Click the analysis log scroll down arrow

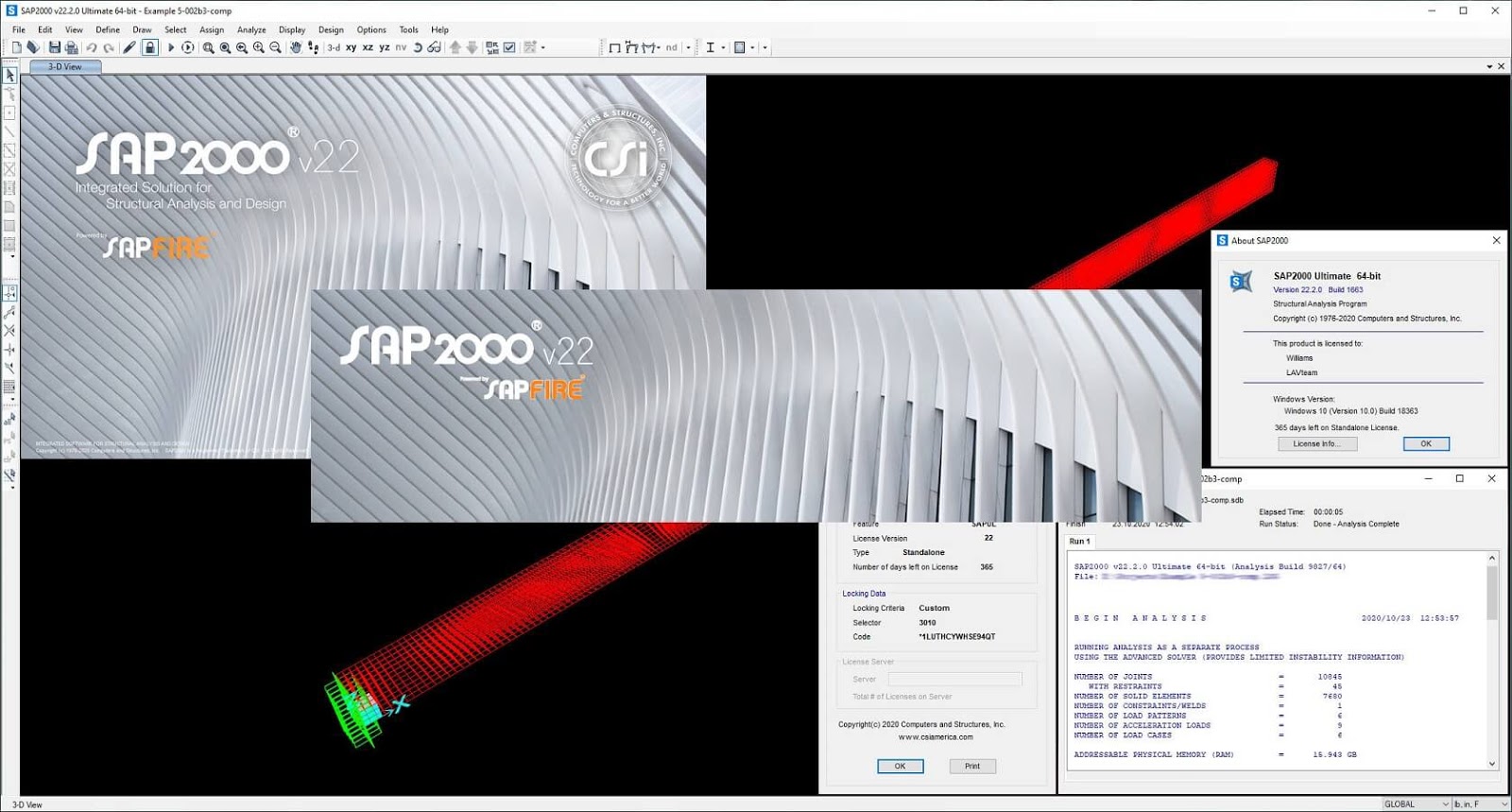click(1492, 764)
